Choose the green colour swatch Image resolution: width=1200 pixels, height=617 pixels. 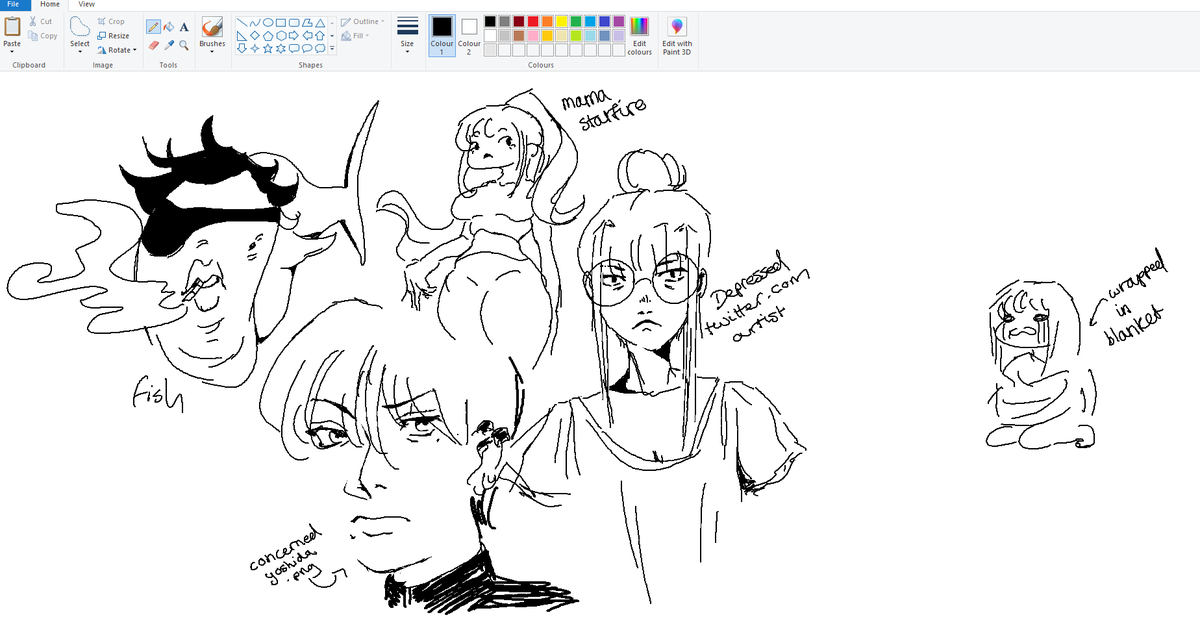[x=576, y=21]
